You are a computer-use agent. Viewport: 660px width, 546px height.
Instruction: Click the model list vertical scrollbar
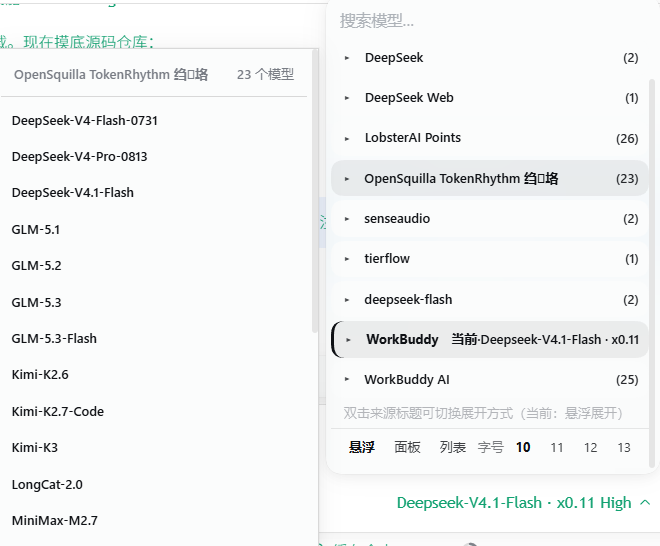click(x=314, y=192)
